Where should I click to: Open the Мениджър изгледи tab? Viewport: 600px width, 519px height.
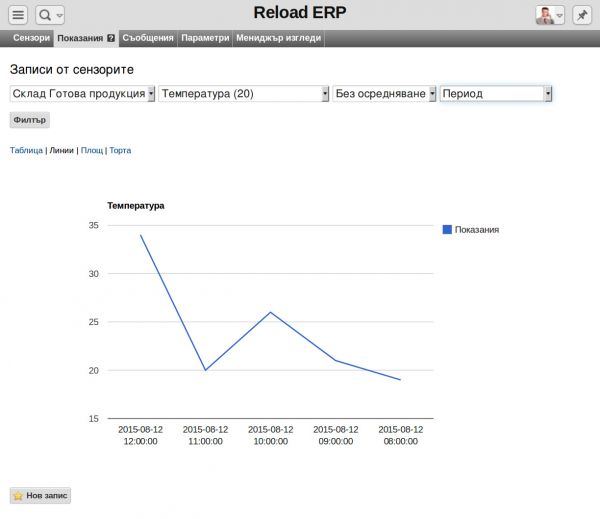point(279,38)
